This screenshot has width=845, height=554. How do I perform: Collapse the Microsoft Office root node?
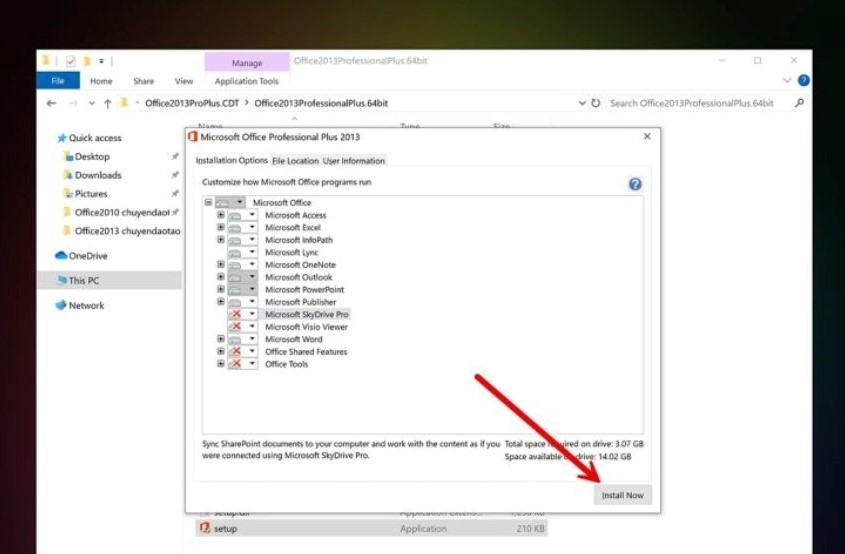(208, 202)
